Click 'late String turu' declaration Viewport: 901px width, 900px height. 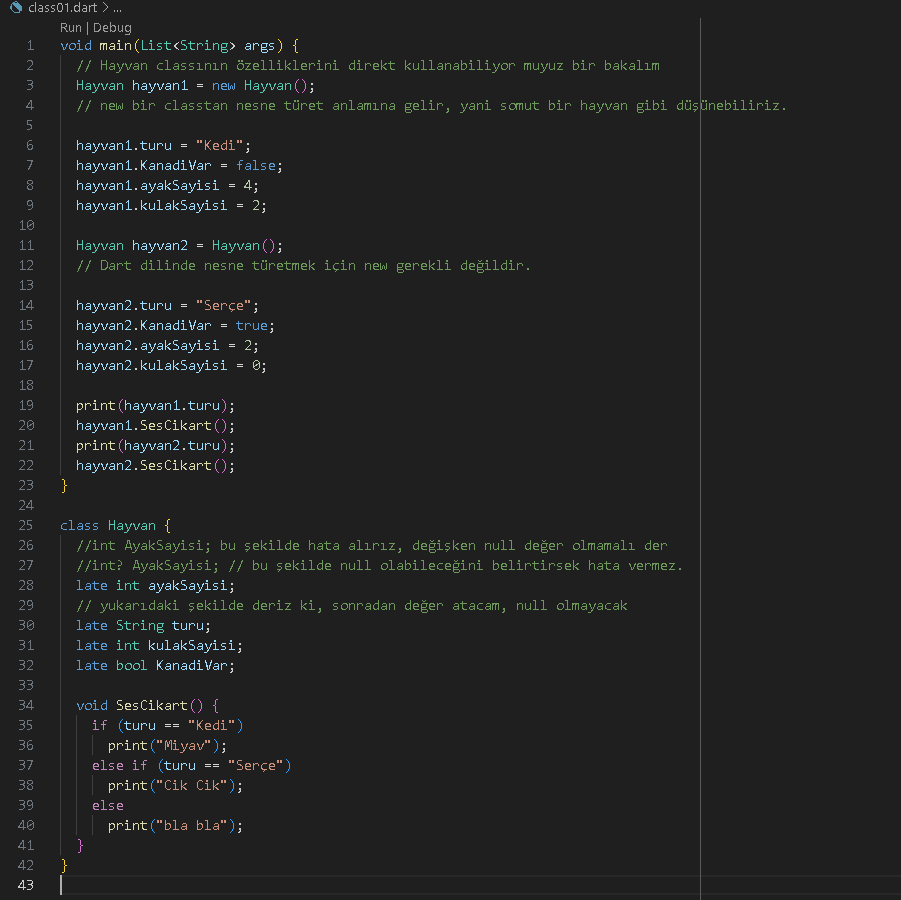pos(144,625)
